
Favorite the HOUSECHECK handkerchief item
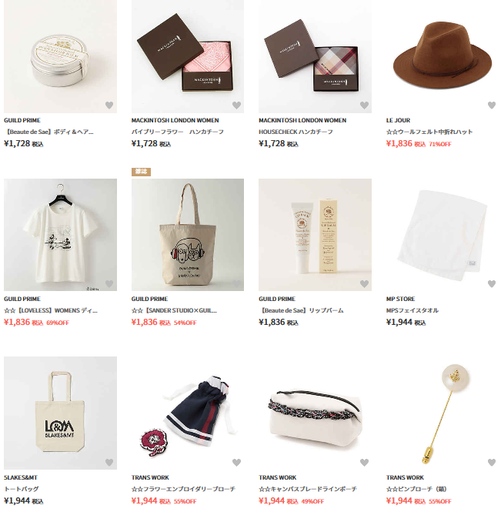pyautogui.click(x=364, y=105)
